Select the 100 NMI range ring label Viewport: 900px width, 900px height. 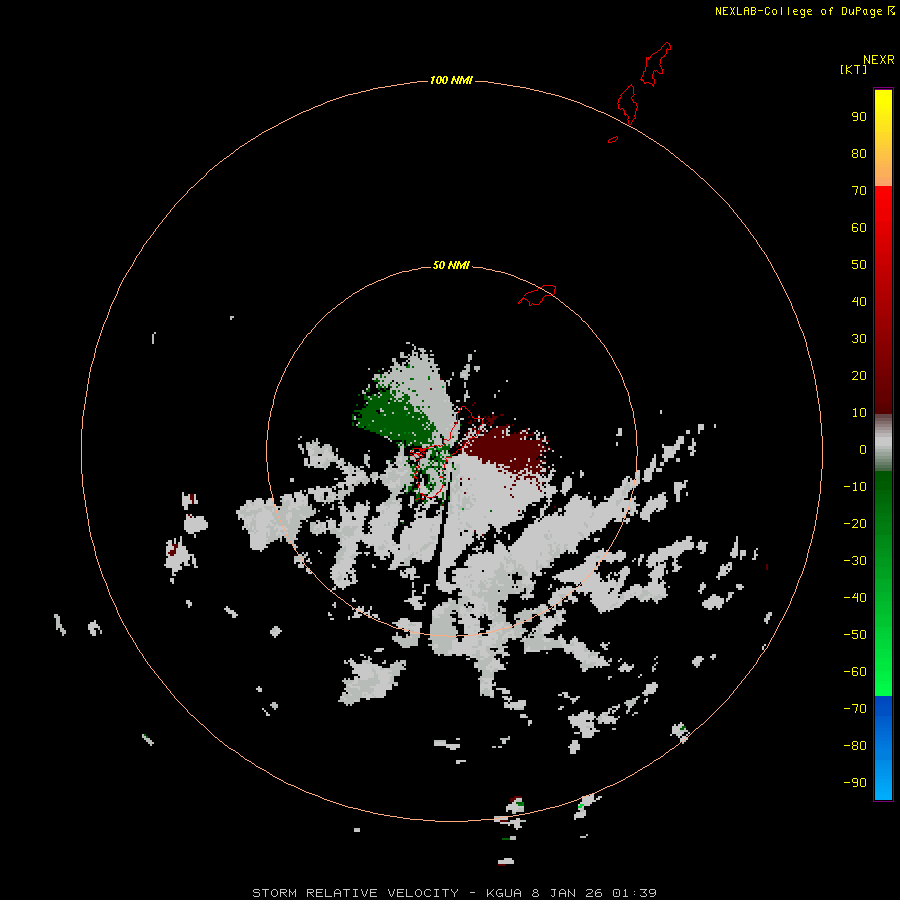point(451,80)
